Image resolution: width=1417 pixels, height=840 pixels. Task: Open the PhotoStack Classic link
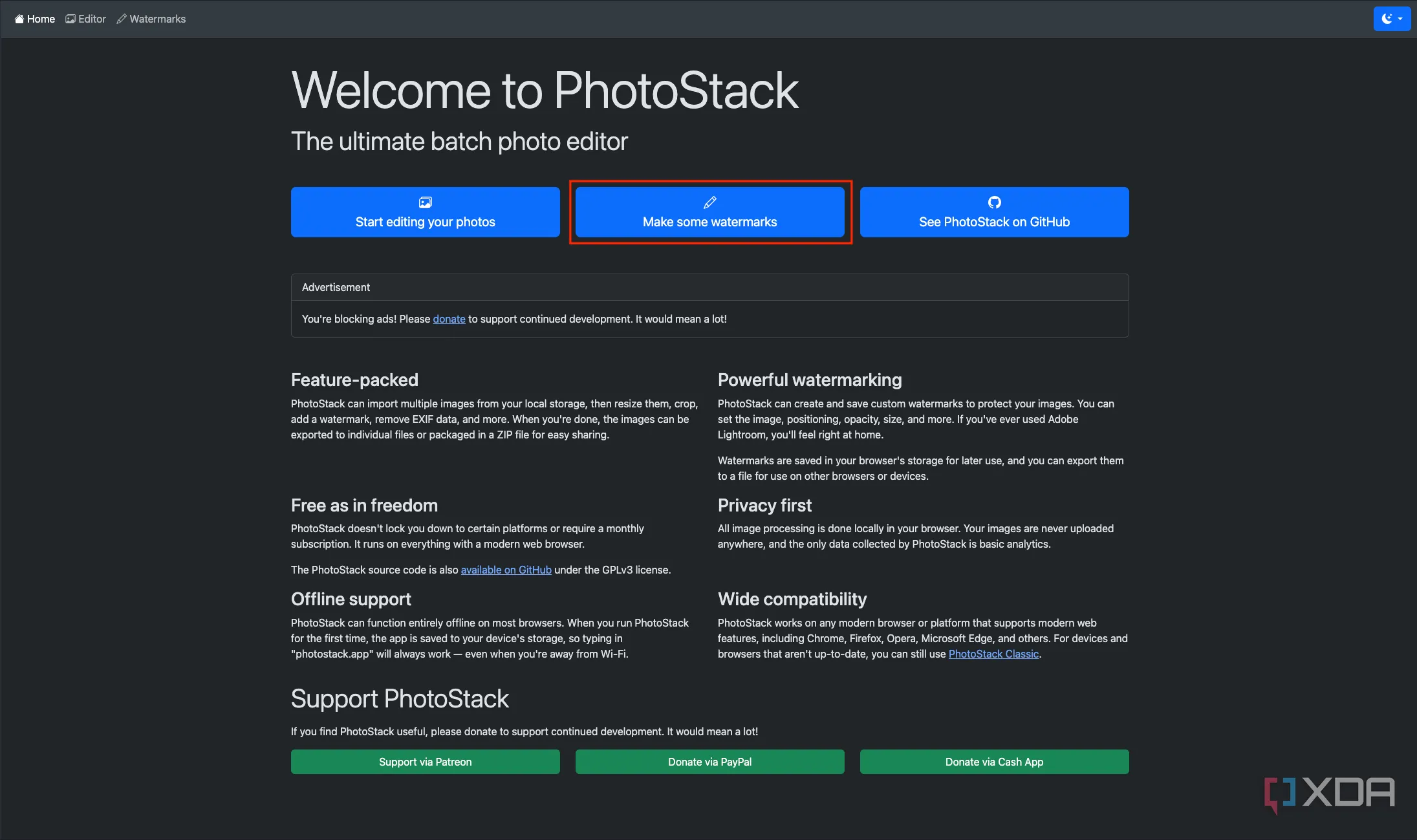click(x=993, y=654)
